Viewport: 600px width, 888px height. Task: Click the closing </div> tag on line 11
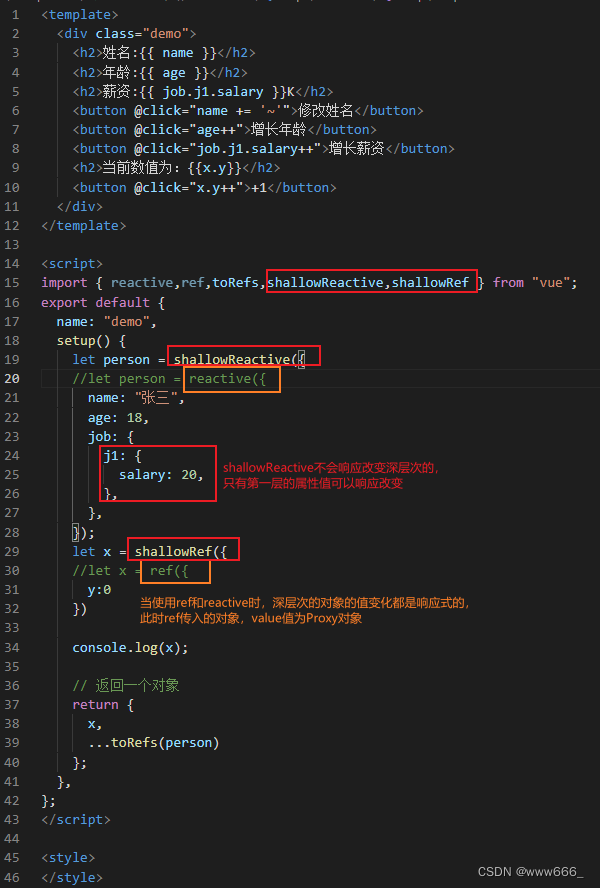pyautogui.click(x=80, y=207)
